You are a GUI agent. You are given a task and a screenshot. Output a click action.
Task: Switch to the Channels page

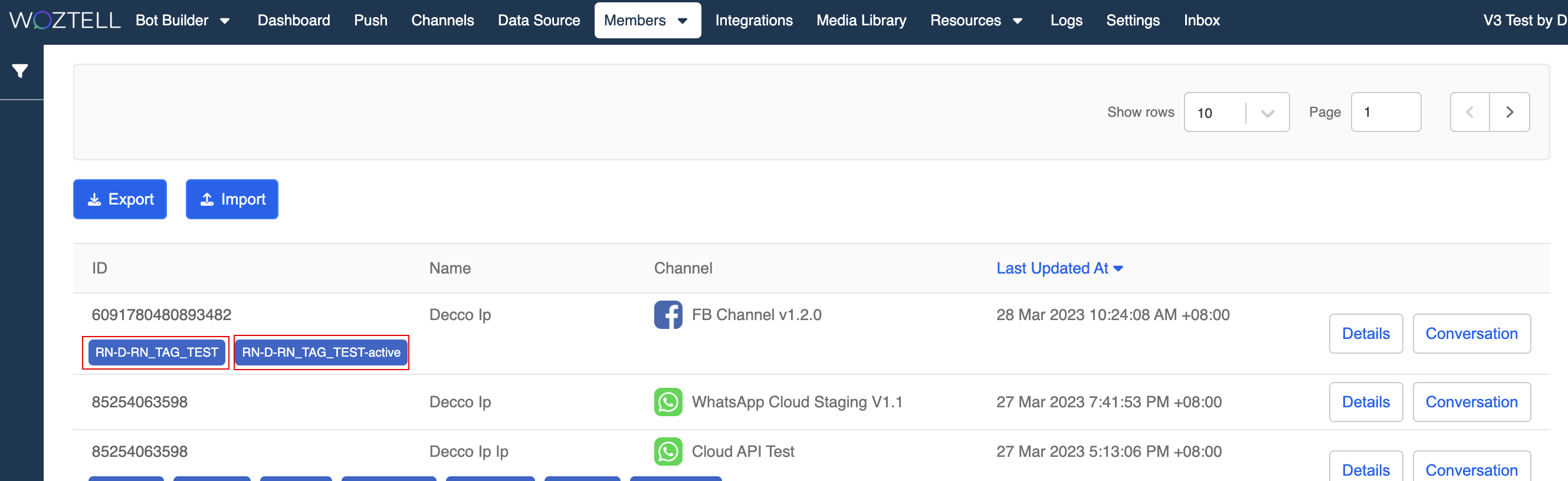click(442, 20)
